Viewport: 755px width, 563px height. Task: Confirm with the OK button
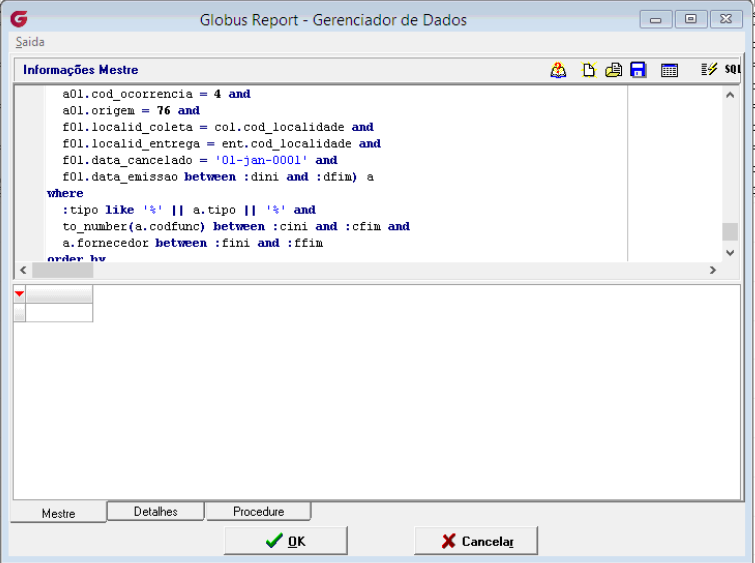pos(286,541)
